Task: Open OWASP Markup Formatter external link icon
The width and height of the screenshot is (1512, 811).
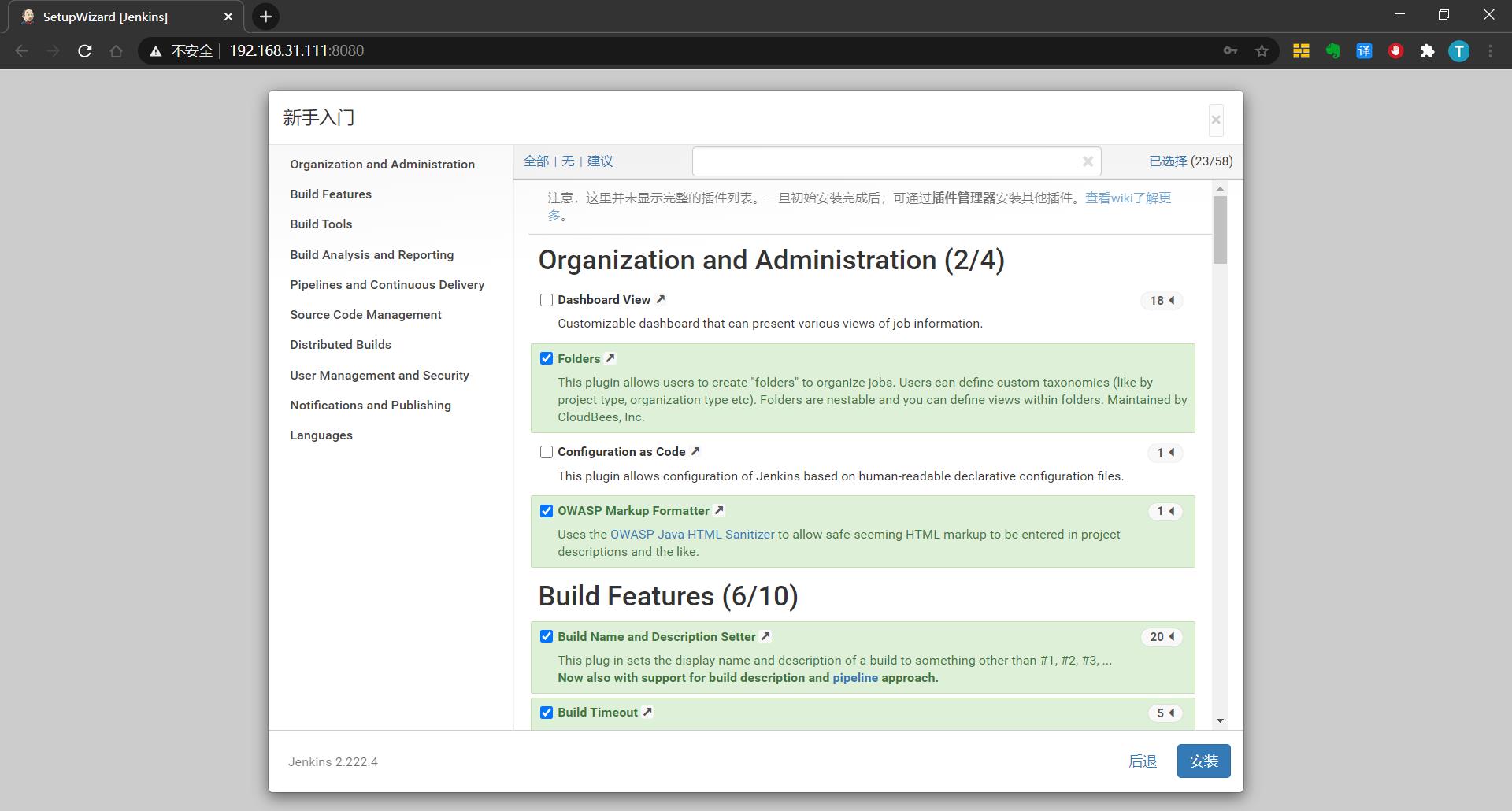Action: click(719, 510)
